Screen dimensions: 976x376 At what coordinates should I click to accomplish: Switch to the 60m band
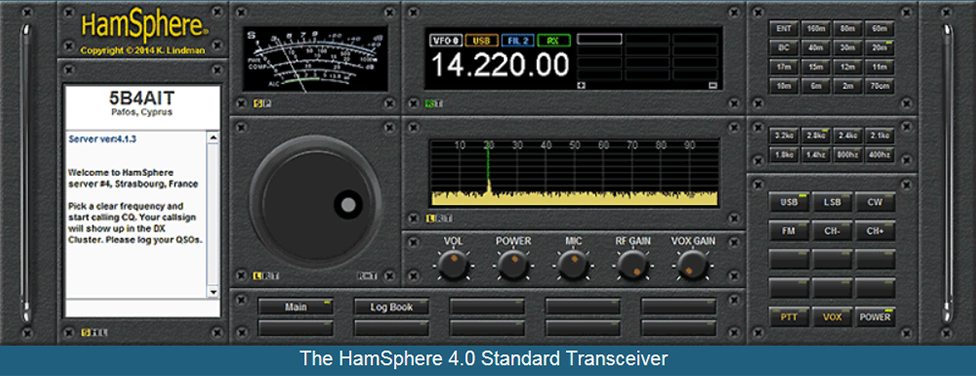coord(879,29)
